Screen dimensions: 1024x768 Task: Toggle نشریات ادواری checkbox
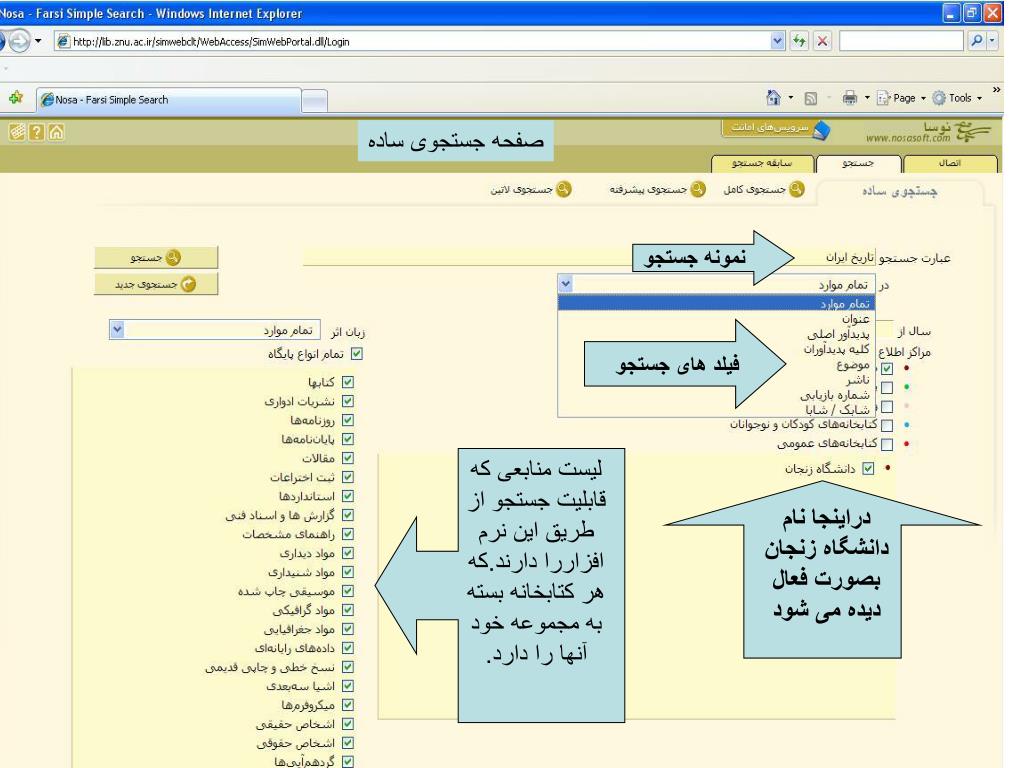[x=348, y=401]
